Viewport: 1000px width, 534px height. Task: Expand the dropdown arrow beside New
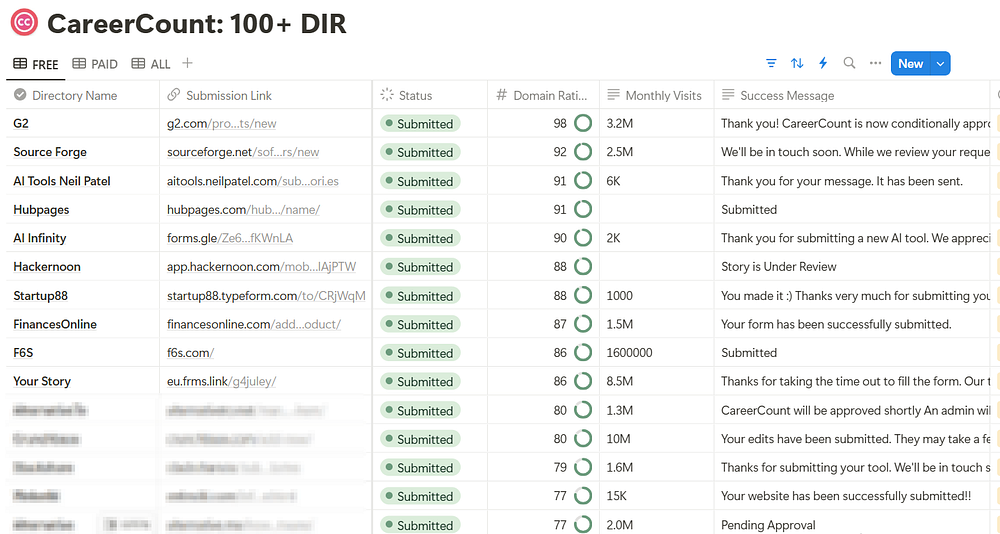940,64
